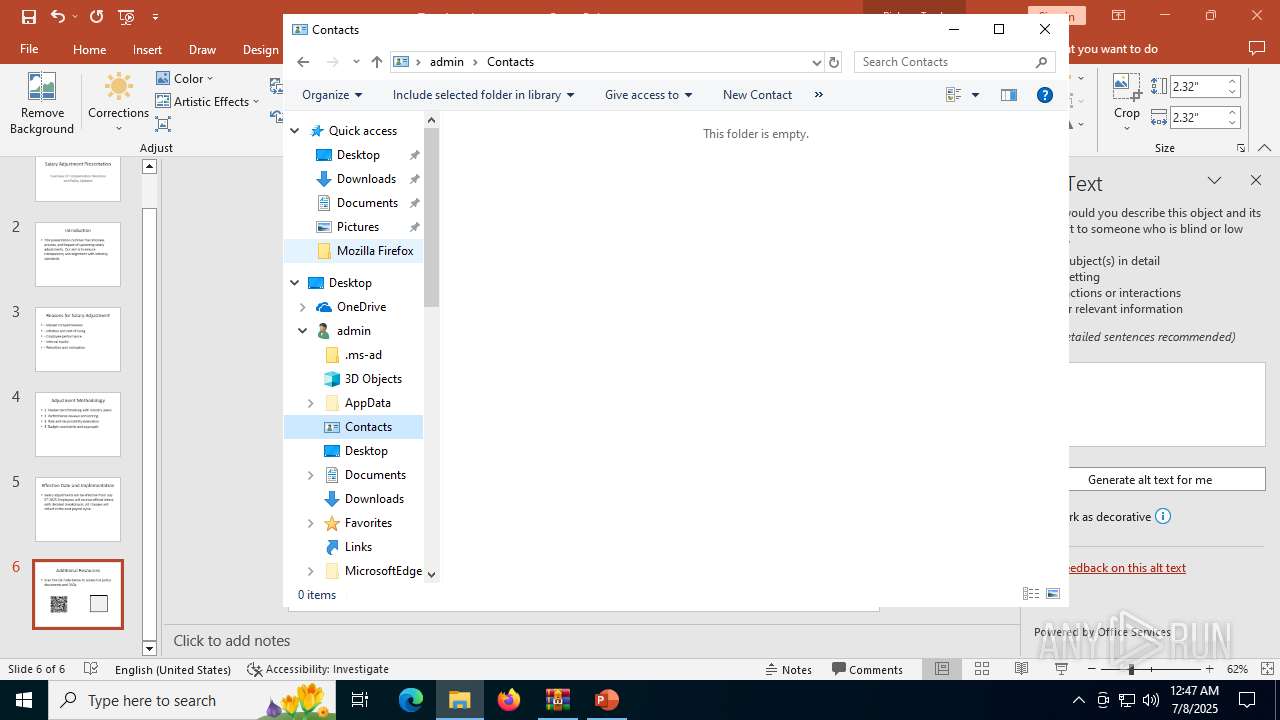Adjust the zoom slider

pyautogui.click(x=1131, y=669)
